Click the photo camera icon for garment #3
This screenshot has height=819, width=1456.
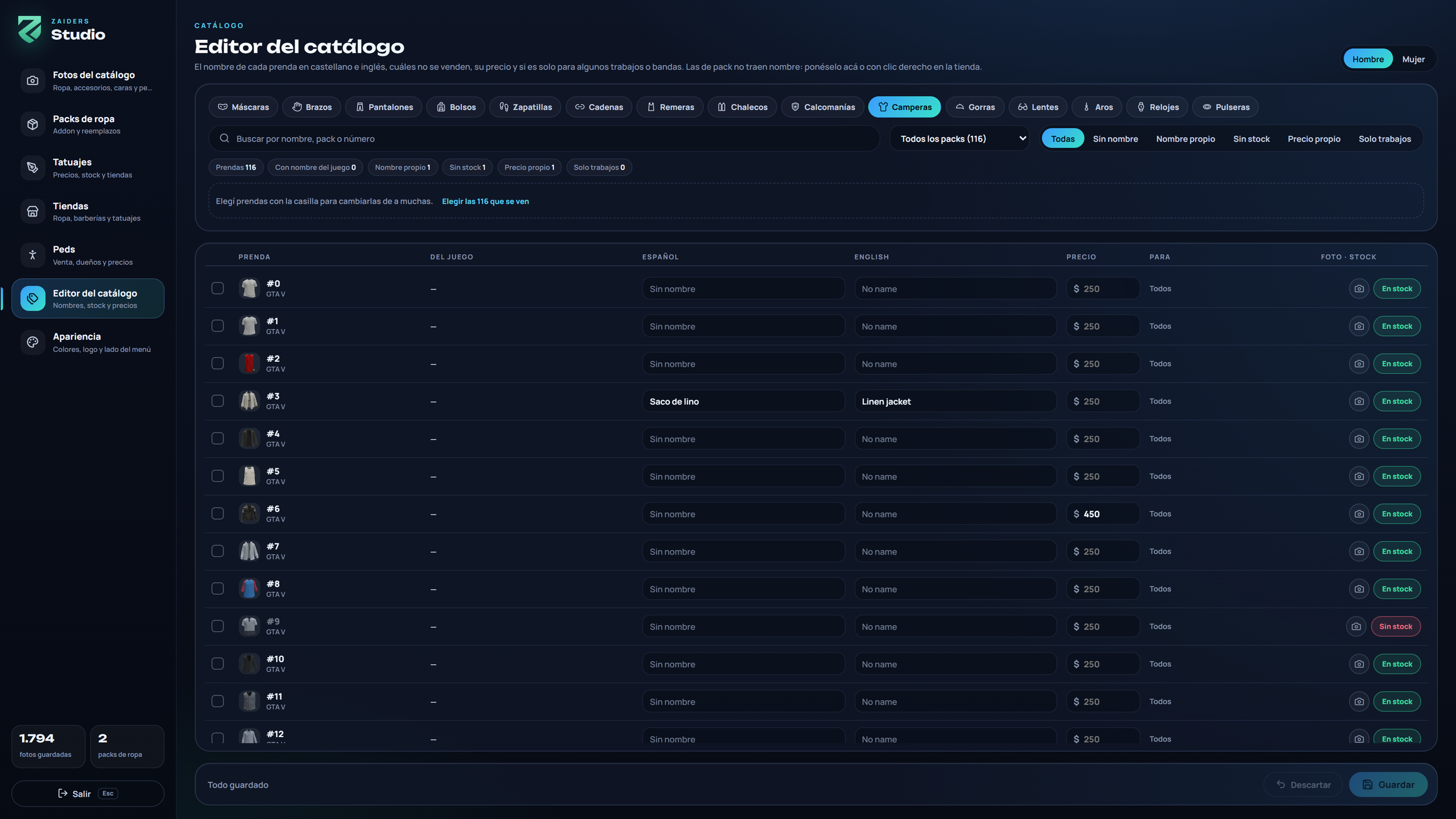[1359, 401]
